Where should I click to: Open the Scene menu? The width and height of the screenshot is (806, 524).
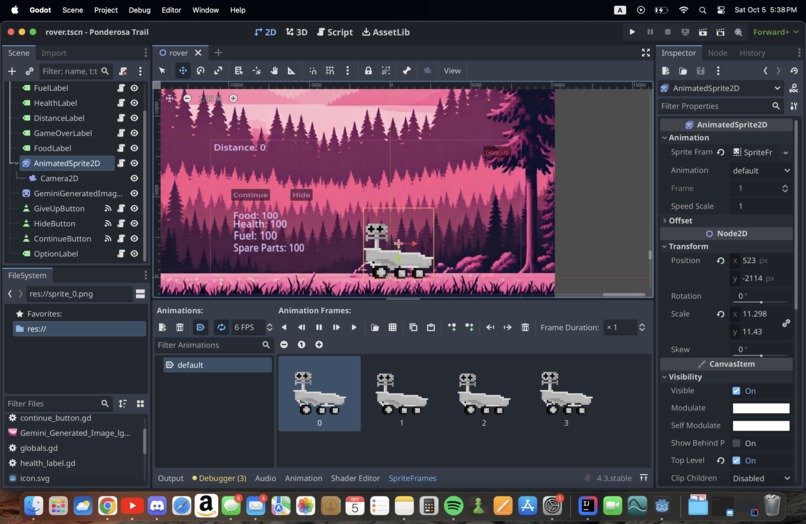pyautogui.click(x=72, y=10)
